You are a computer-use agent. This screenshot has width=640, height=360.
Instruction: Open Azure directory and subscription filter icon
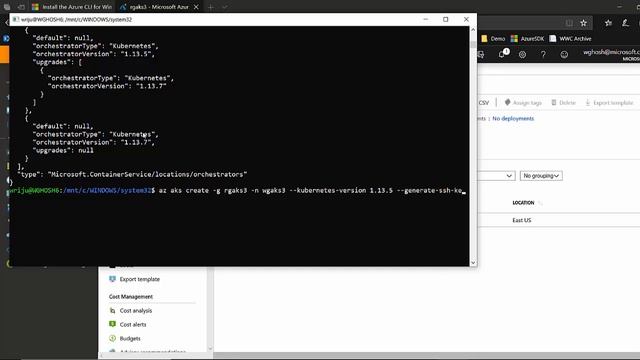[x=481, y=54]
